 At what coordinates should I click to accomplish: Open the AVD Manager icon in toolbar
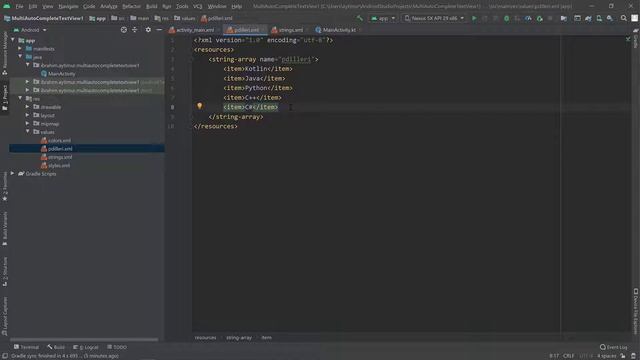click(x=599, y=18)
